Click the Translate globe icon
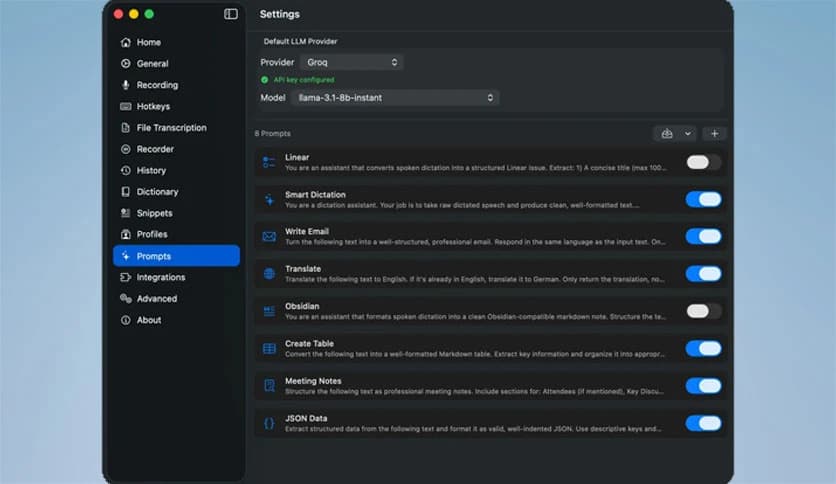Image resolution: width=836 pixels, height=484 pixels. [269, 274]
